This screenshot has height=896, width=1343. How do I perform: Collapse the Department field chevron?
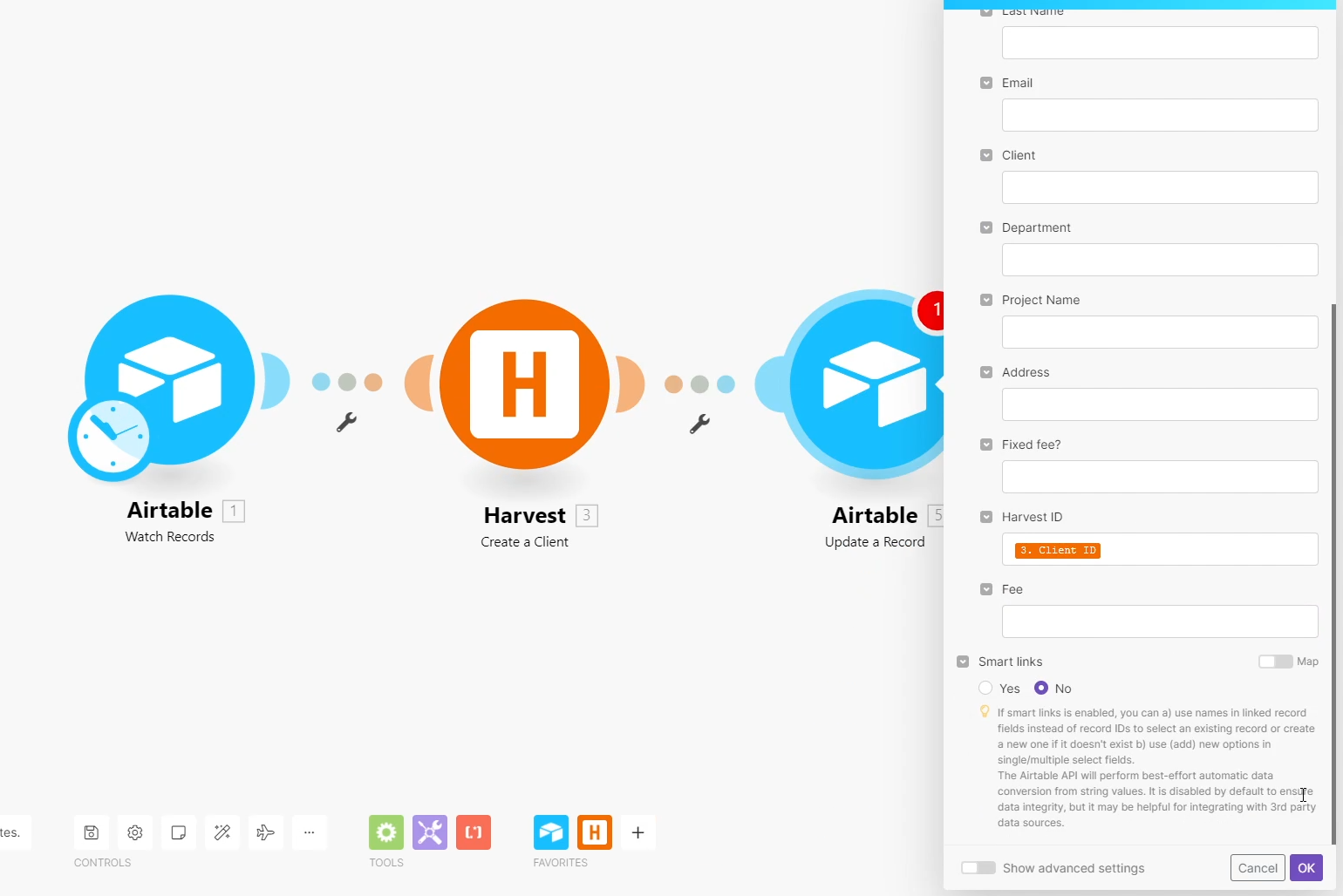[986, 227]
